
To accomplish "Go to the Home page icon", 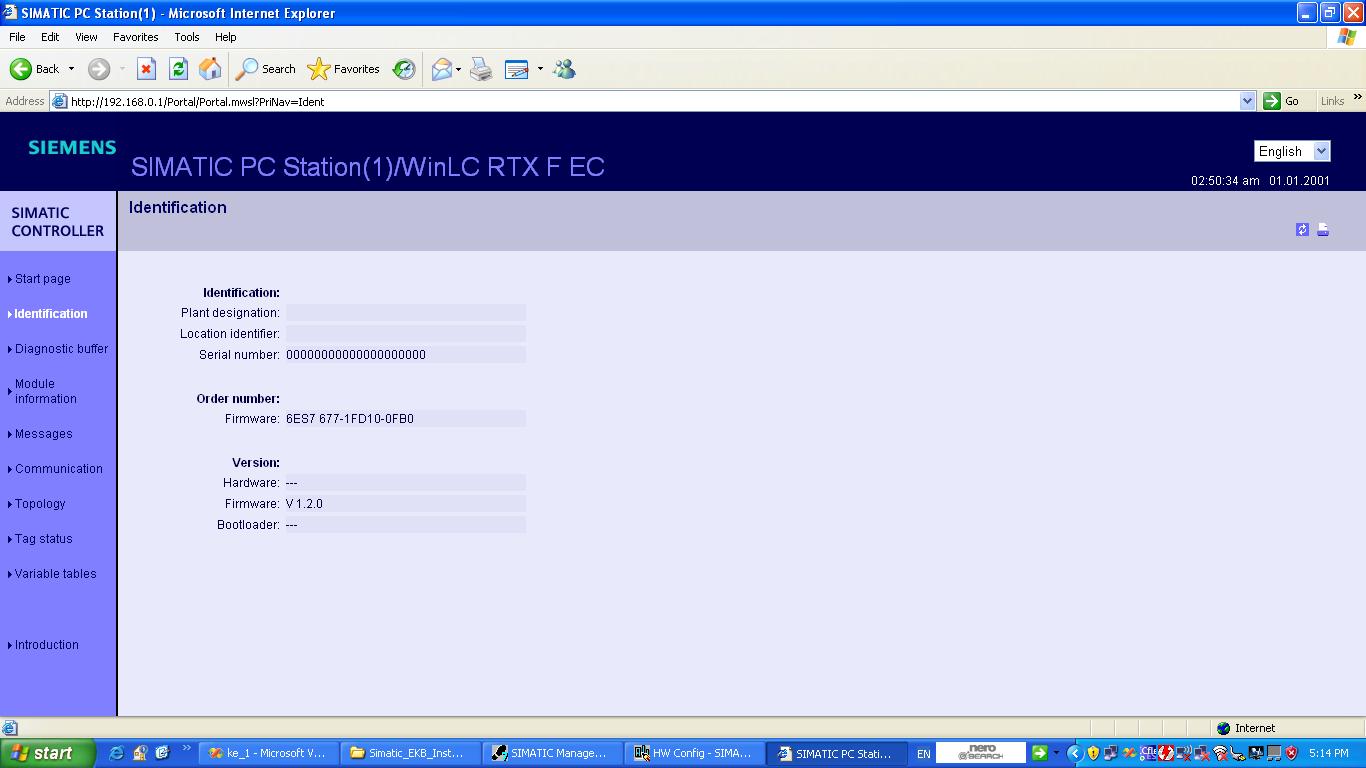I will (210, 69).
